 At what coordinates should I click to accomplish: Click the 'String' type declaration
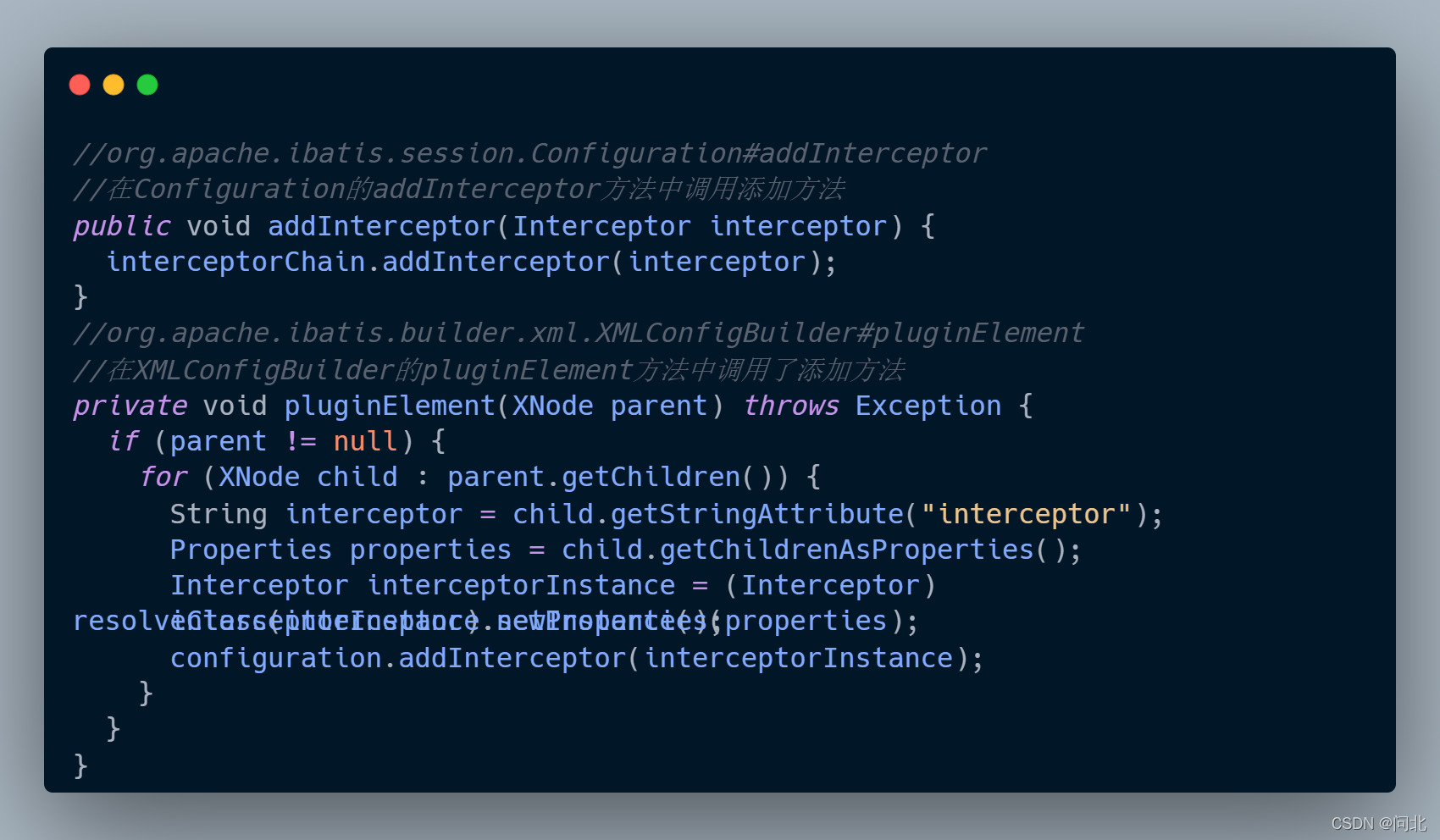[x=218, y=514]
